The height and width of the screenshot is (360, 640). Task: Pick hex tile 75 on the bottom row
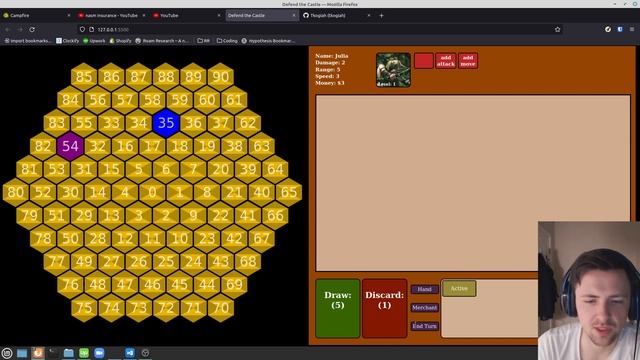pos(84,308)
